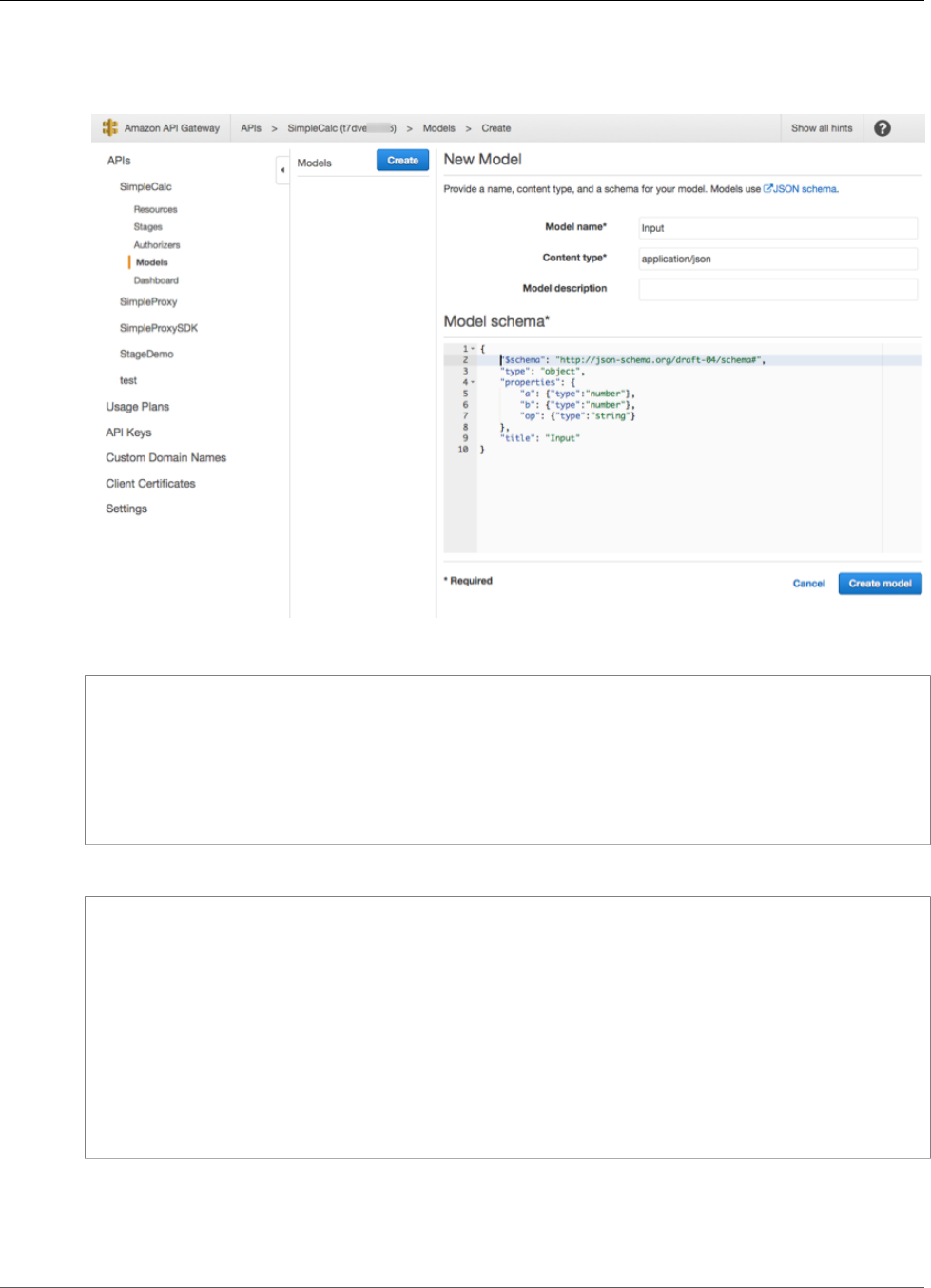
Task: Open the SimpleProxy API
Action: click(x=148, y=302)
